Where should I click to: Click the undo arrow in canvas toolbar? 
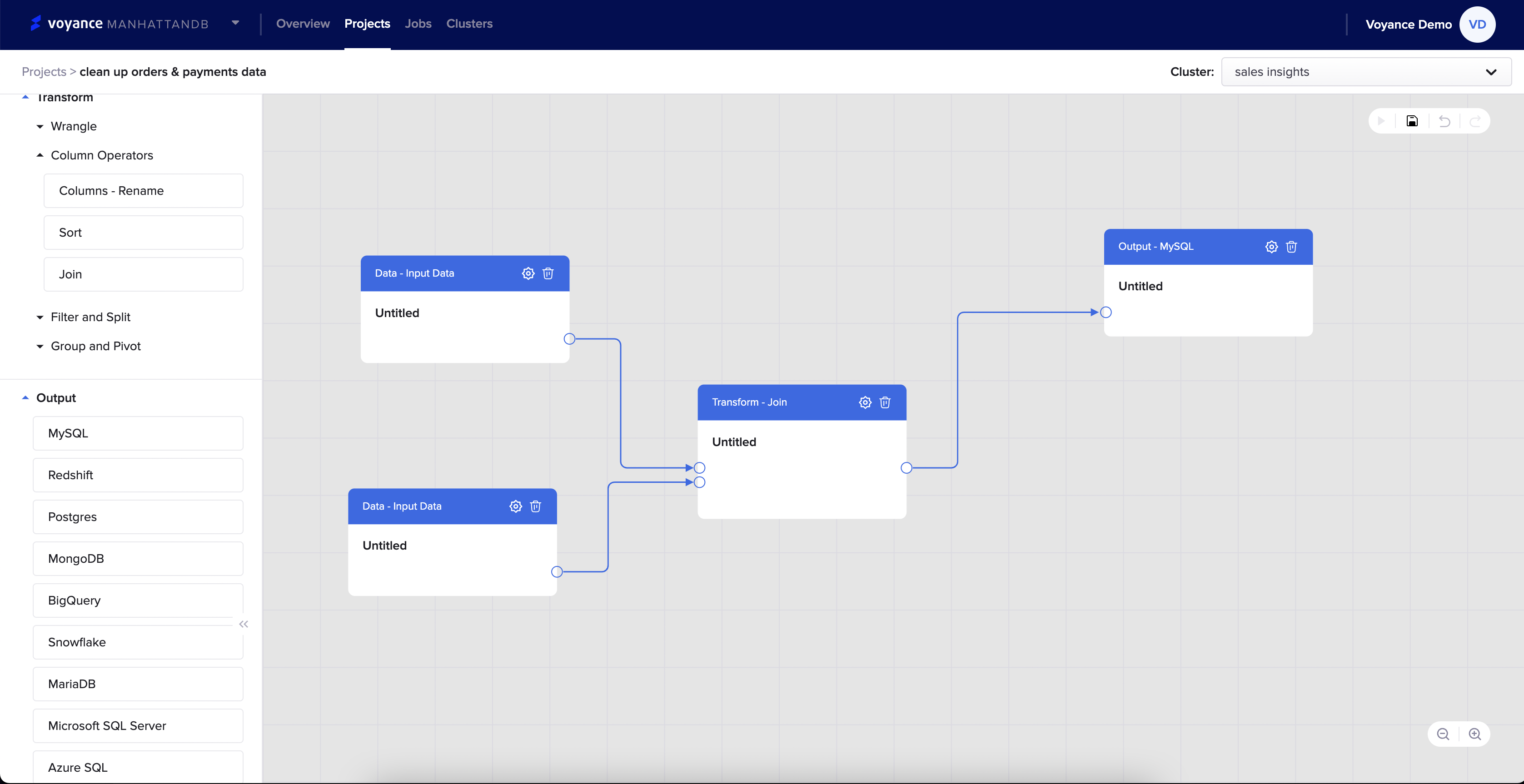[1444, 121]
